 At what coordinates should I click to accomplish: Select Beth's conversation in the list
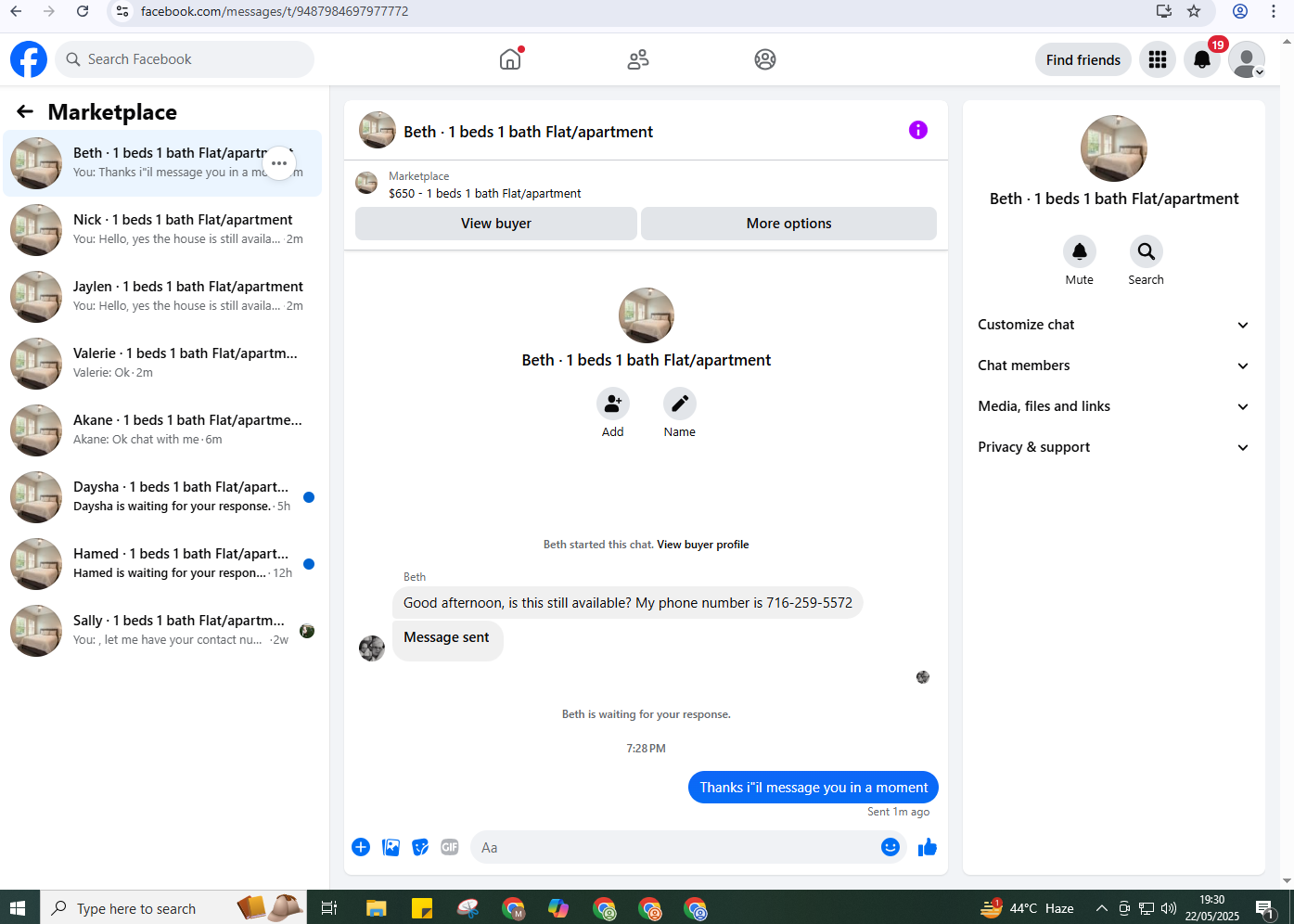162,163
